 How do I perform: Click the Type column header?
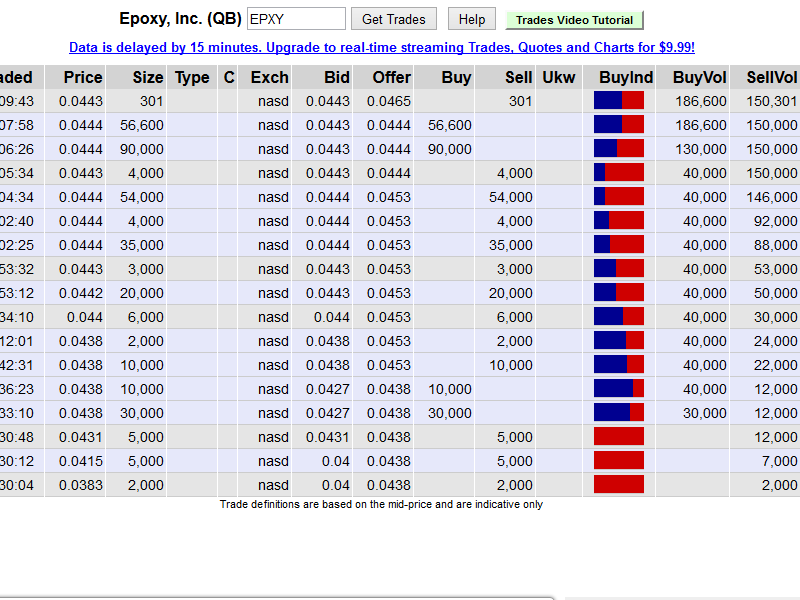coord(192,77)
